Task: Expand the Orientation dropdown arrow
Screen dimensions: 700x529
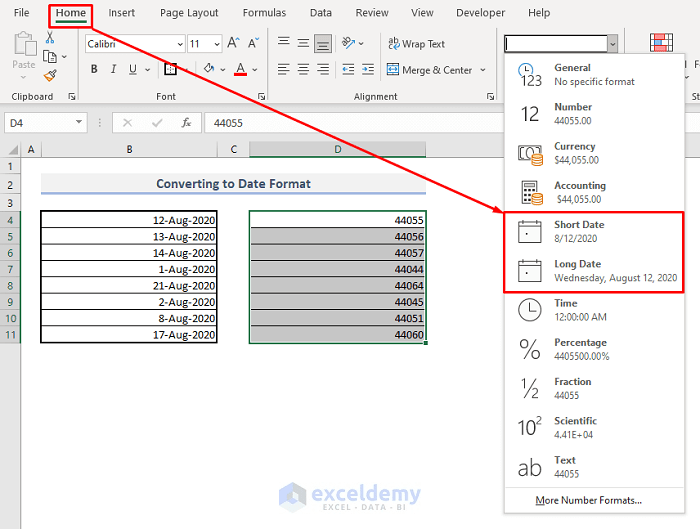Action: 361,43
